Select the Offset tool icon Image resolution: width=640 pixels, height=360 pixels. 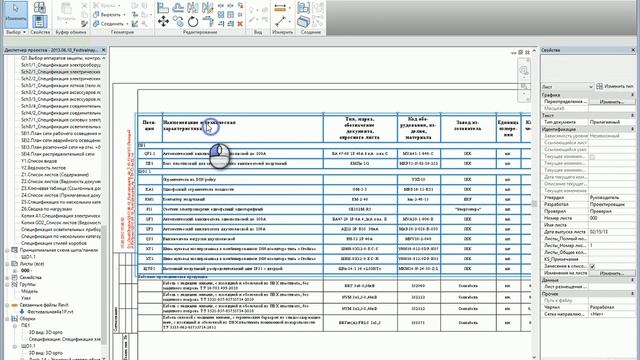click(x=178, y=7)
